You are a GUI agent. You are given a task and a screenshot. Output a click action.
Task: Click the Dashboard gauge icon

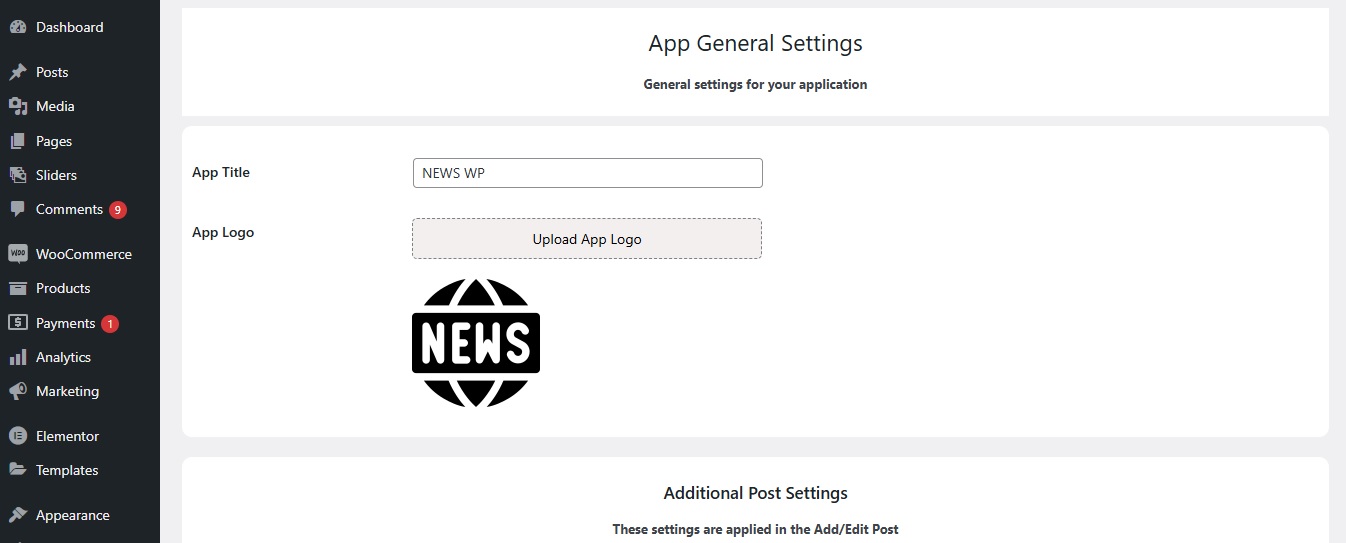click(17, 27)
